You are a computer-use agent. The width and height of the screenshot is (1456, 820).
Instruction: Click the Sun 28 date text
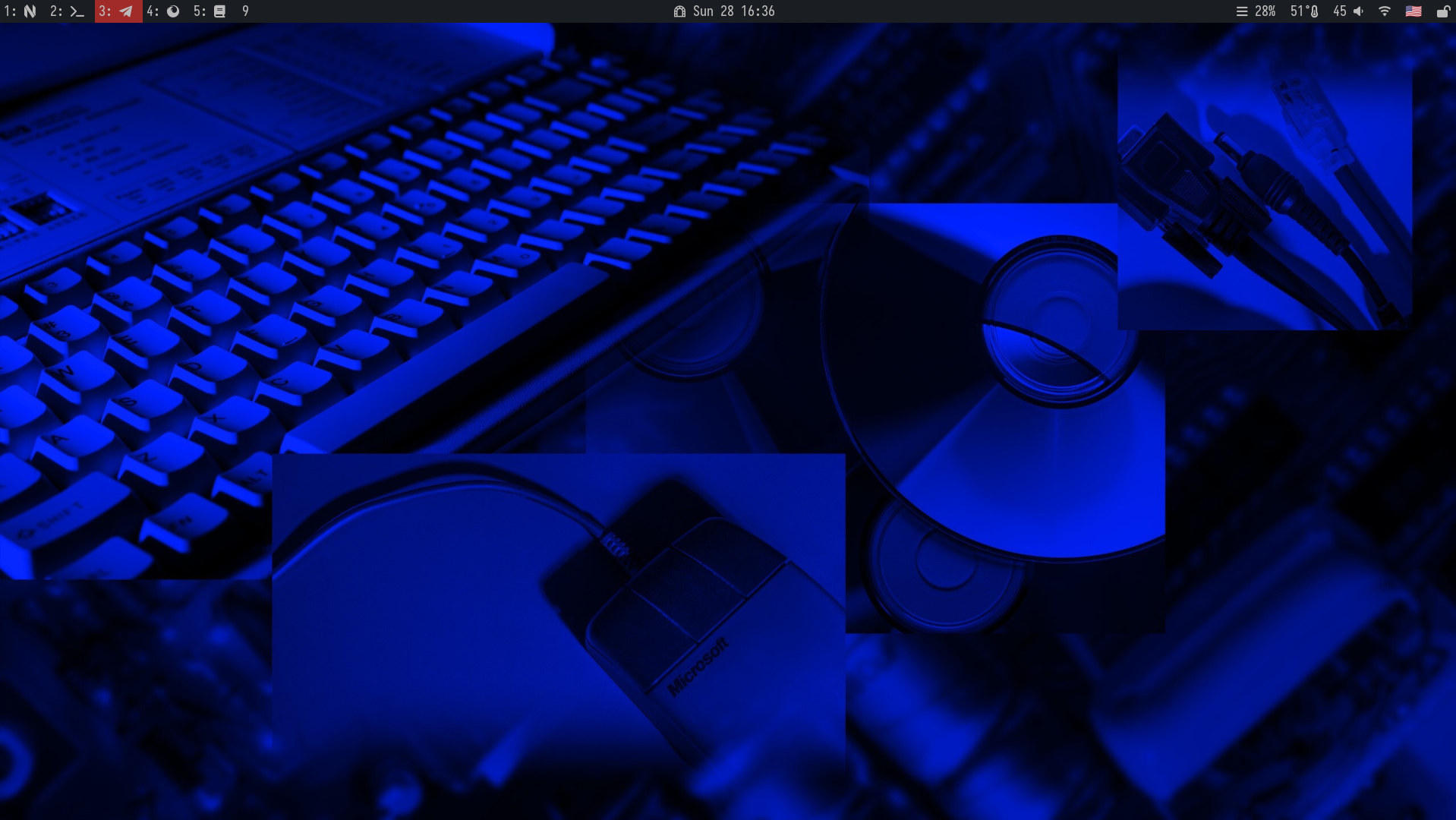713,11
